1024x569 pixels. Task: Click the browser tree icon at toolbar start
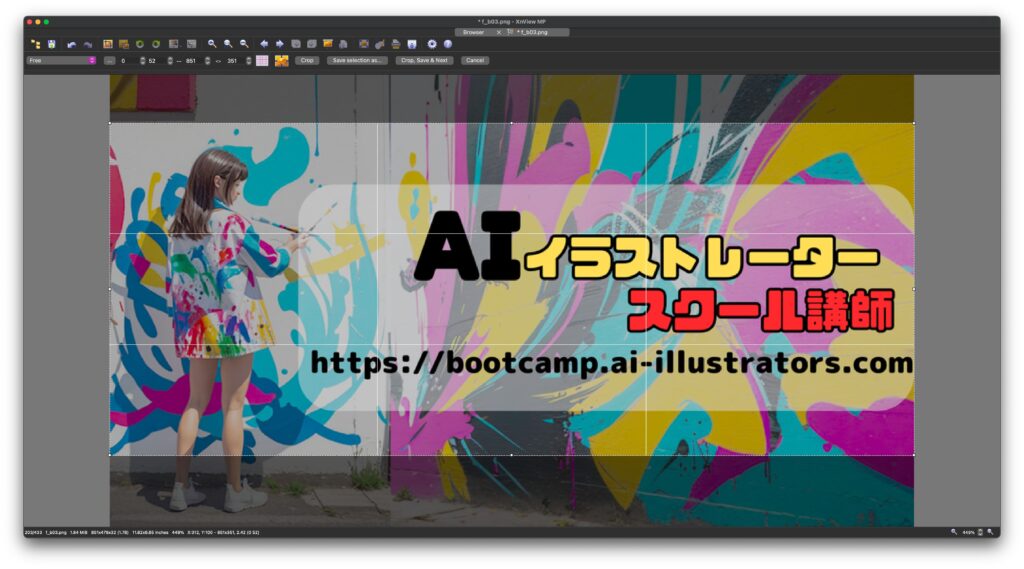coord(35,44)
